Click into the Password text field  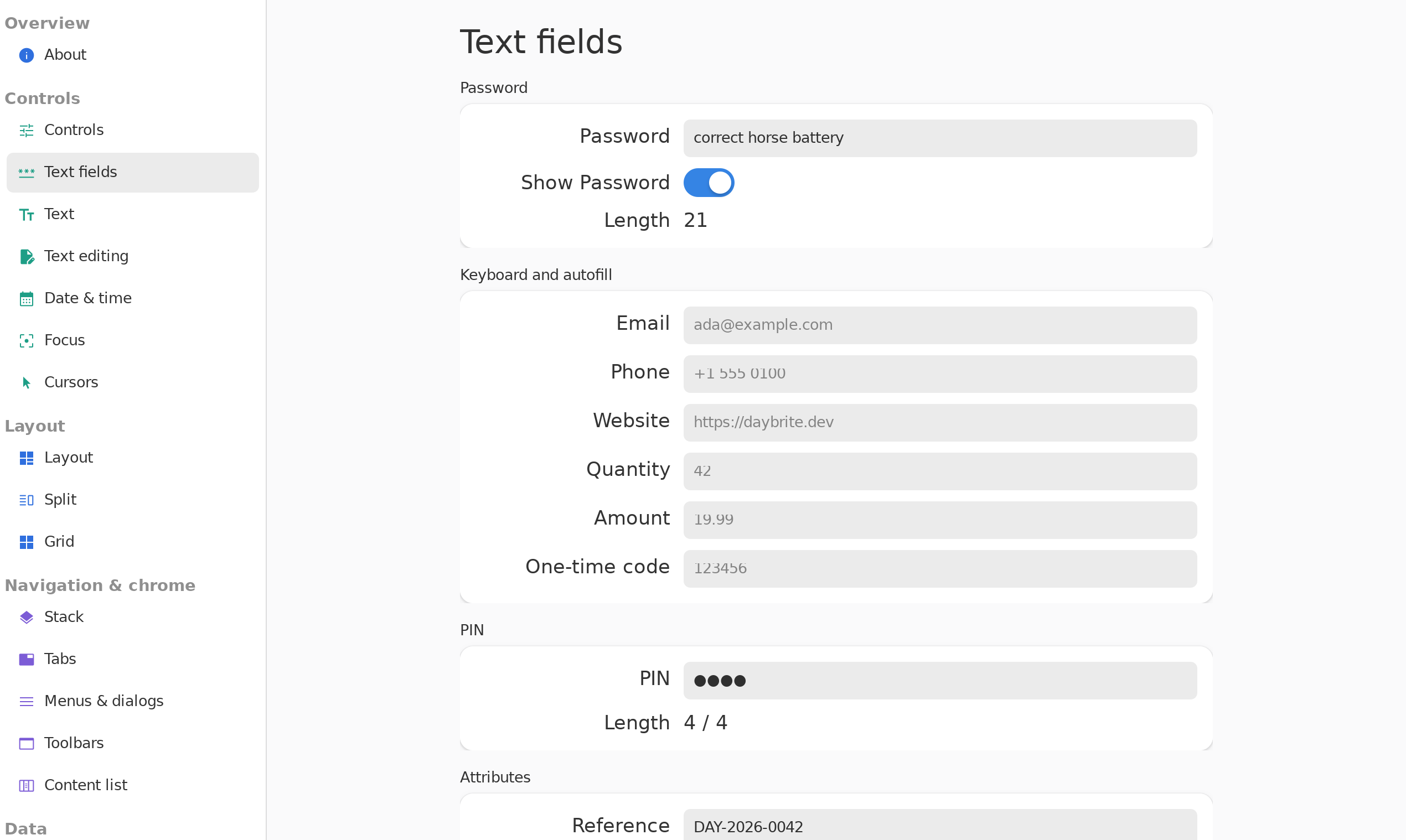pyautogui.click(x=940, y=138)
